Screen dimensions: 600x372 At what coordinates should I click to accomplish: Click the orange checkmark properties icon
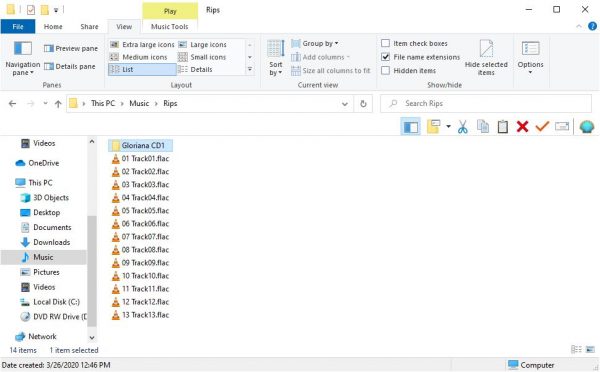[542, 126]
